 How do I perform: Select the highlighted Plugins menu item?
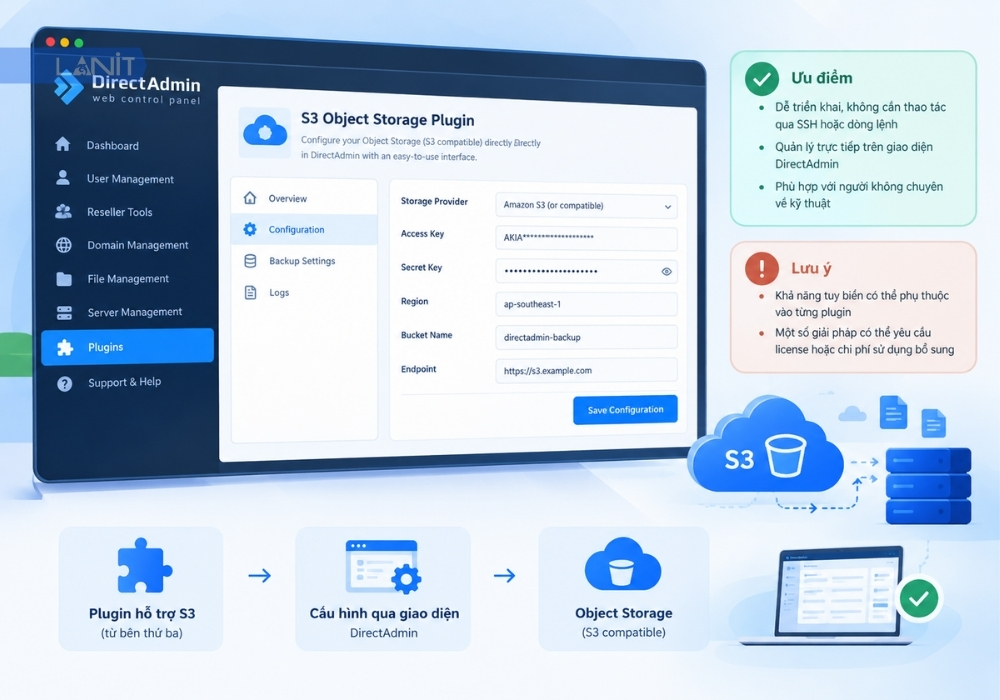coord(128,347)
